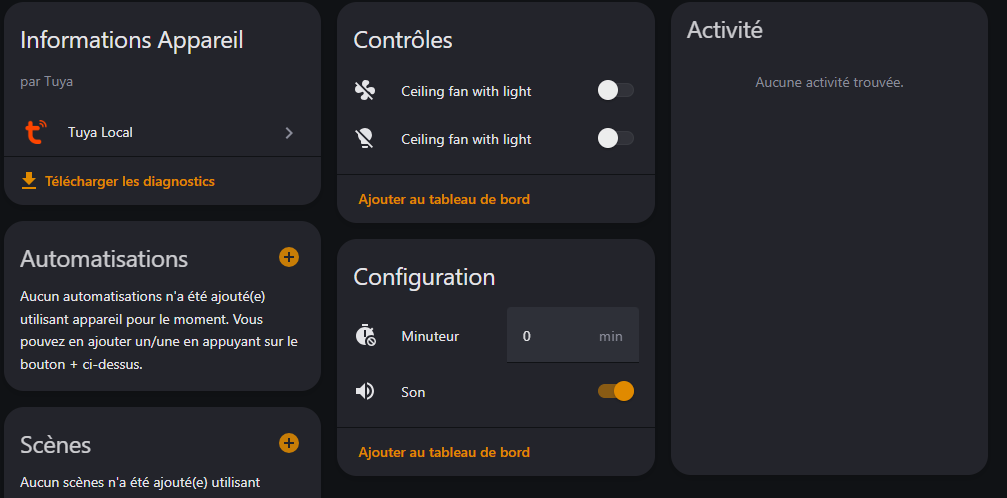Expand the Tuya Local chevron
Screen dimensions: 1007x498
(289, 132)
